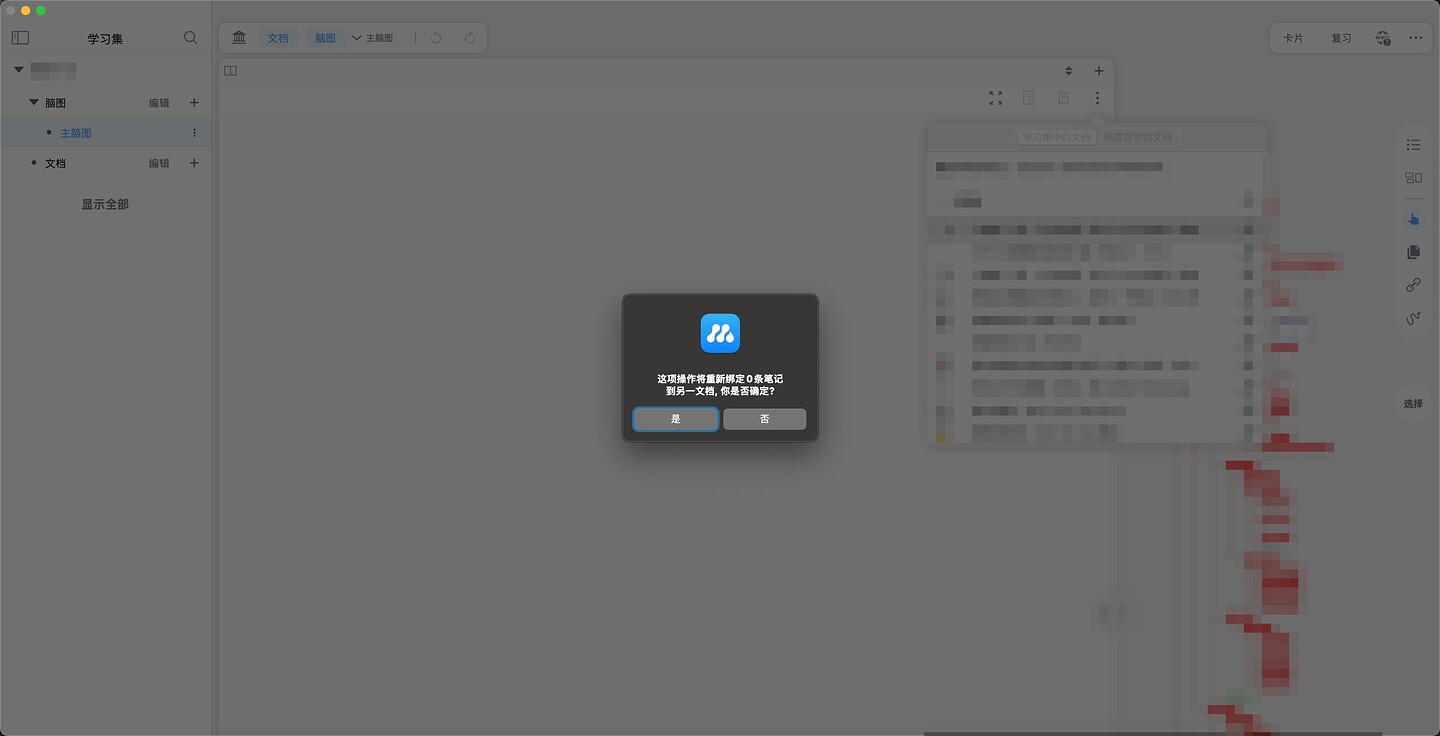Click 编辑 next to 脑图
Image resolution: width=1440 pixels, height=736 pixels.
[x=159, y=103]
